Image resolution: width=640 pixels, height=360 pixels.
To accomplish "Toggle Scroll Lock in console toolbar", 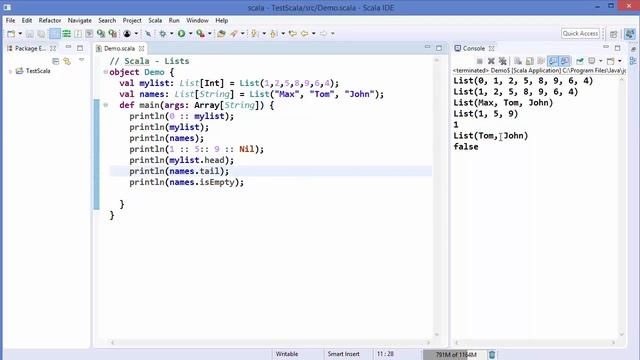I will coord(529,61).
